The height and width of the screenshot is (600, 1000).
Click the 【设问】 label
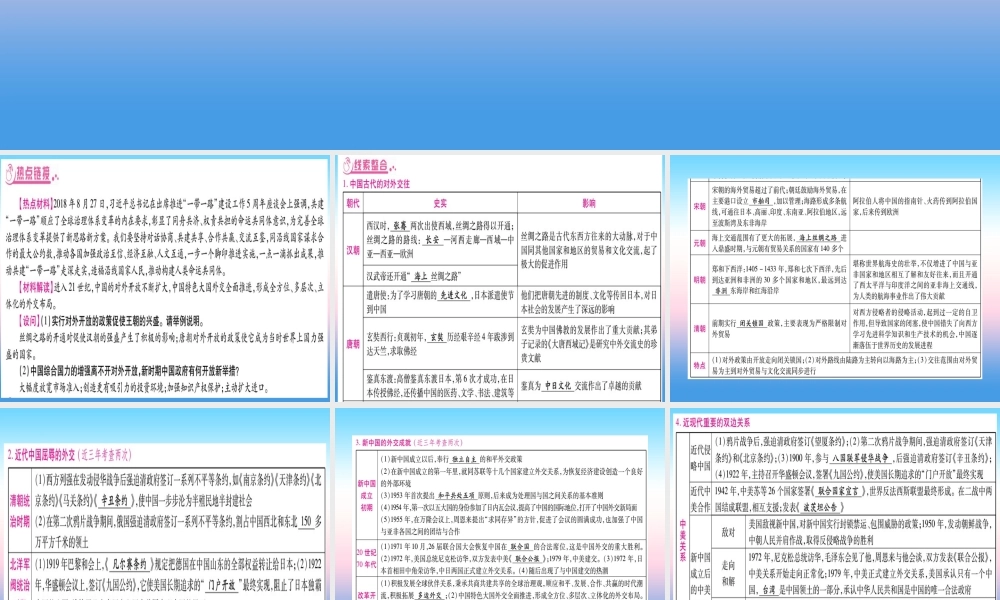tap(29, 321)
